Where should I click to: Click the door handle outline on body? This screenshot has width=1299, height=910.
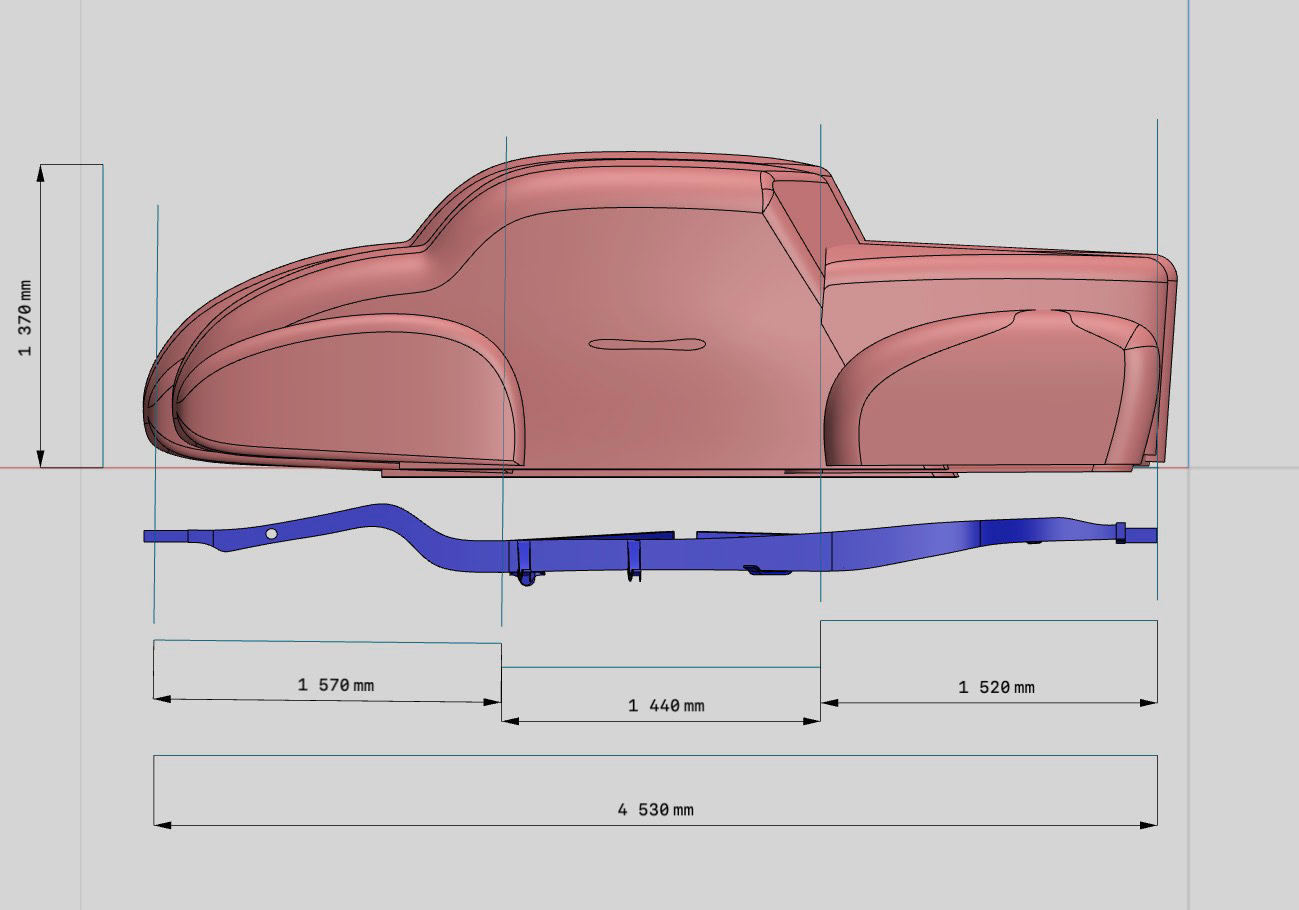[x=647, y=345]
